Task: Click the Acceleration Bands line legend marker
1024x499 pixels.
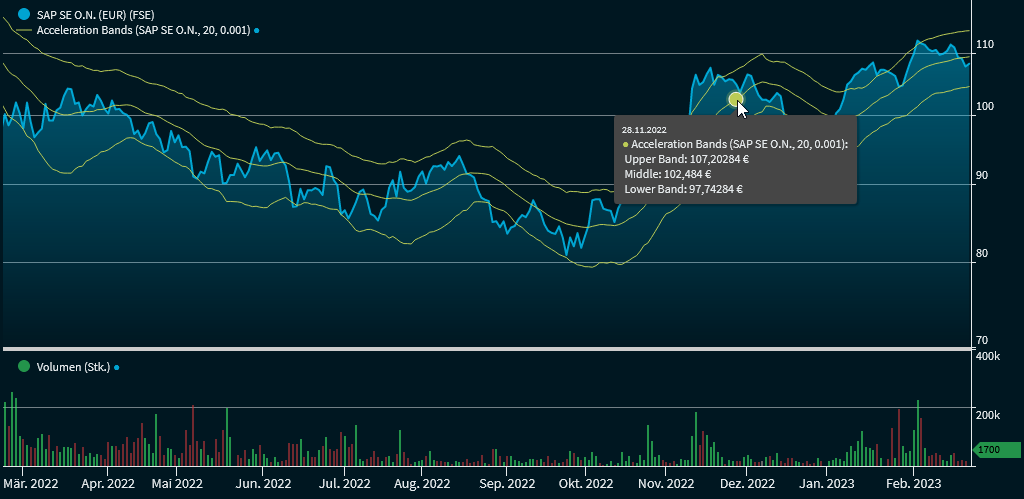Action: click(24, 31)
